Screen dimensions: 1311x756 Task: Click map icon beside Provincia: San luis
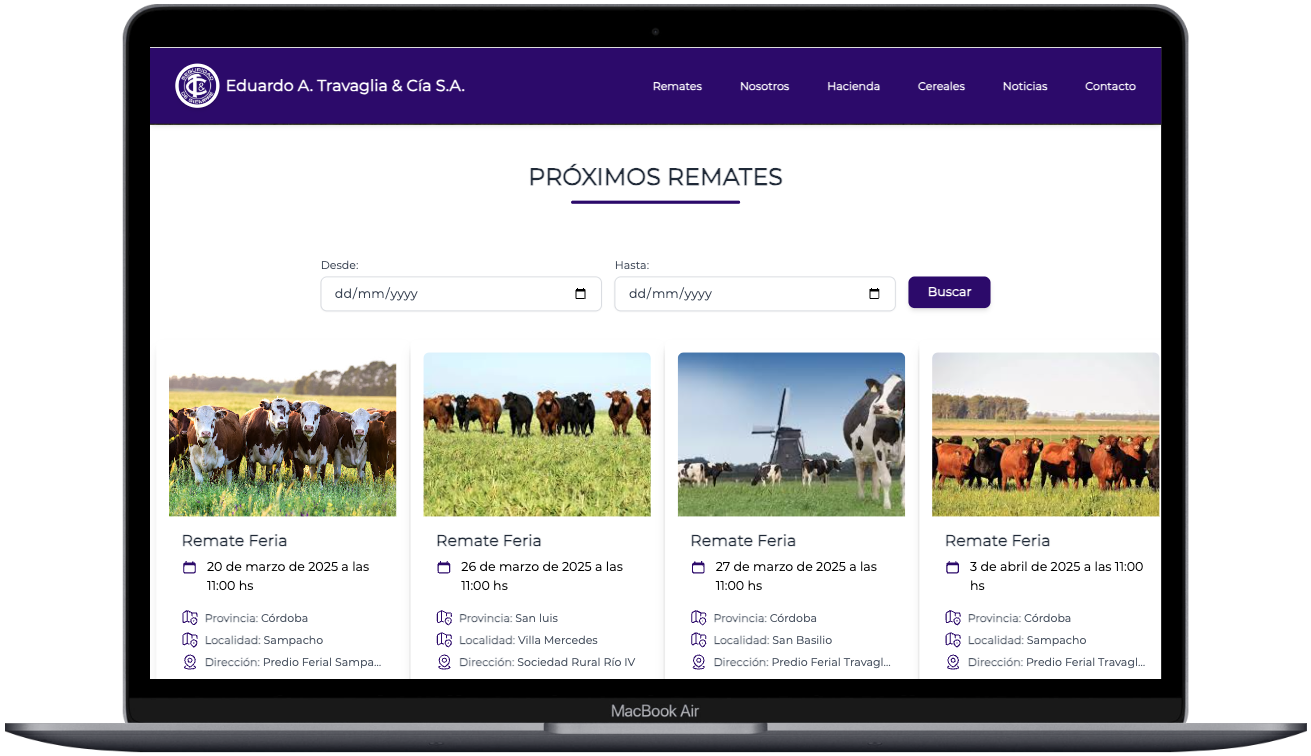pyautogui.click(x=444, y=618)
